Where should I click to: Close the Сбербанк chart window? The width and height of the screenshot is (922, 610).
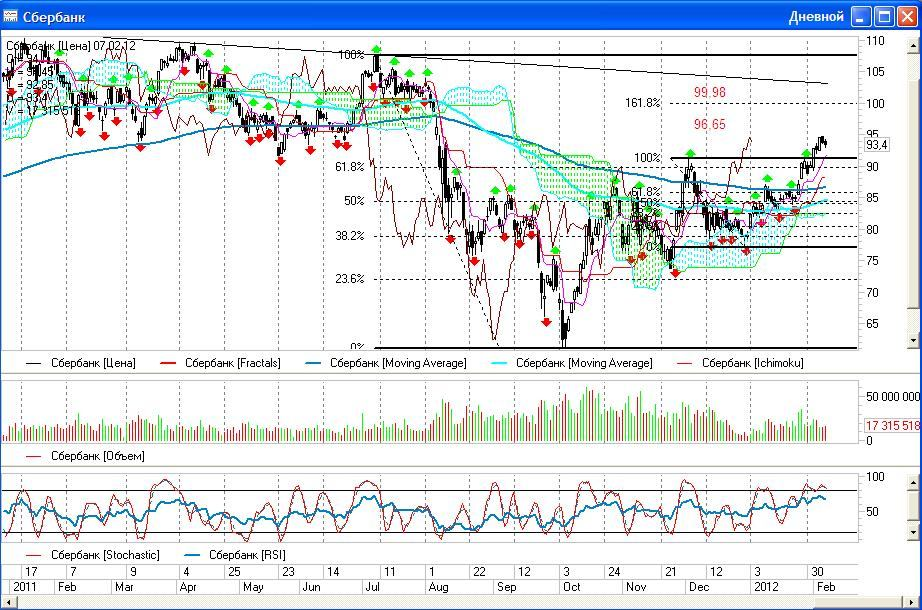[907, 16]
